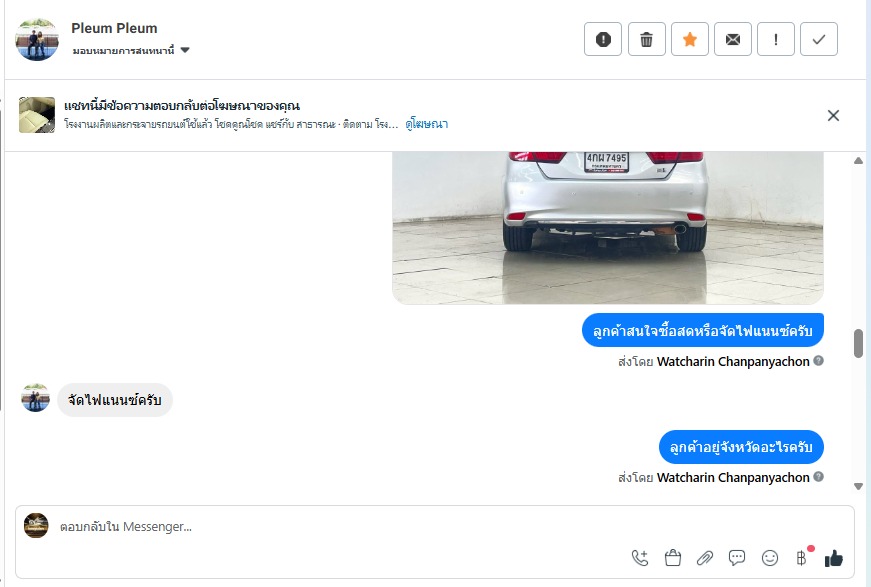
Task: Open the emoji picker
Action: point(769,558)
